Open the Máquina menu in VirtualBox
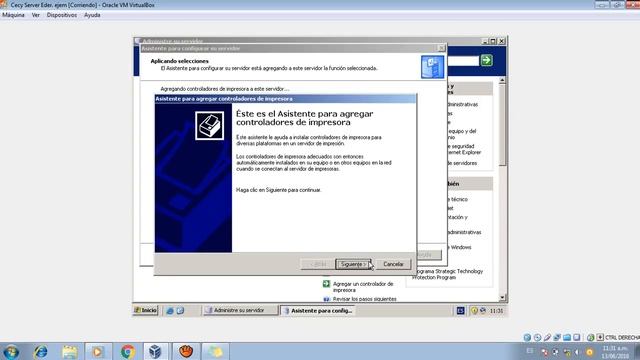The width and height of the screenshot is (640, 360). (13, 15)
